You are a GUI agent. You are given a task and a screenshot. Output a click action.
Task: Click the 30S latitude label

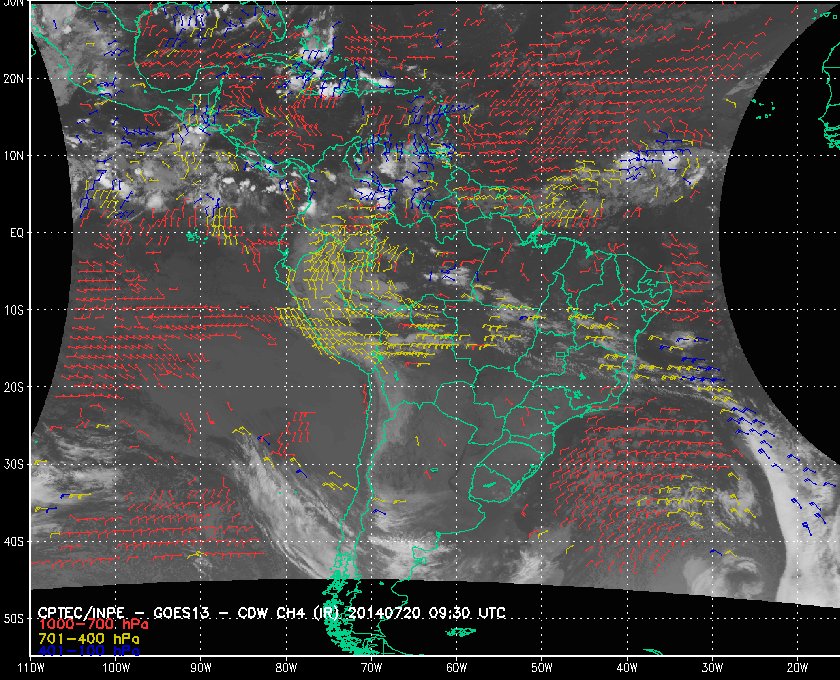[x=14, y=464]
